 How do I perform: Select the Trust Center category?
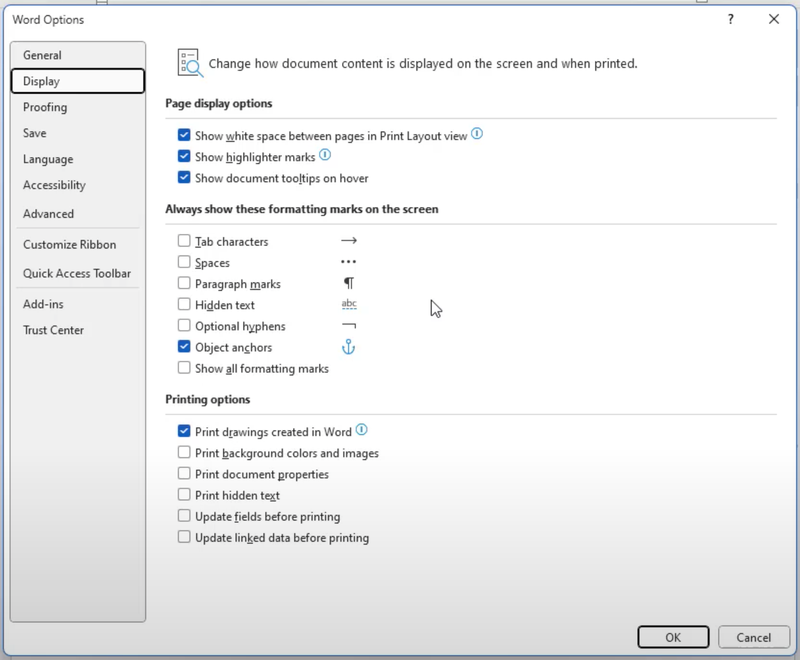point(53,330)
